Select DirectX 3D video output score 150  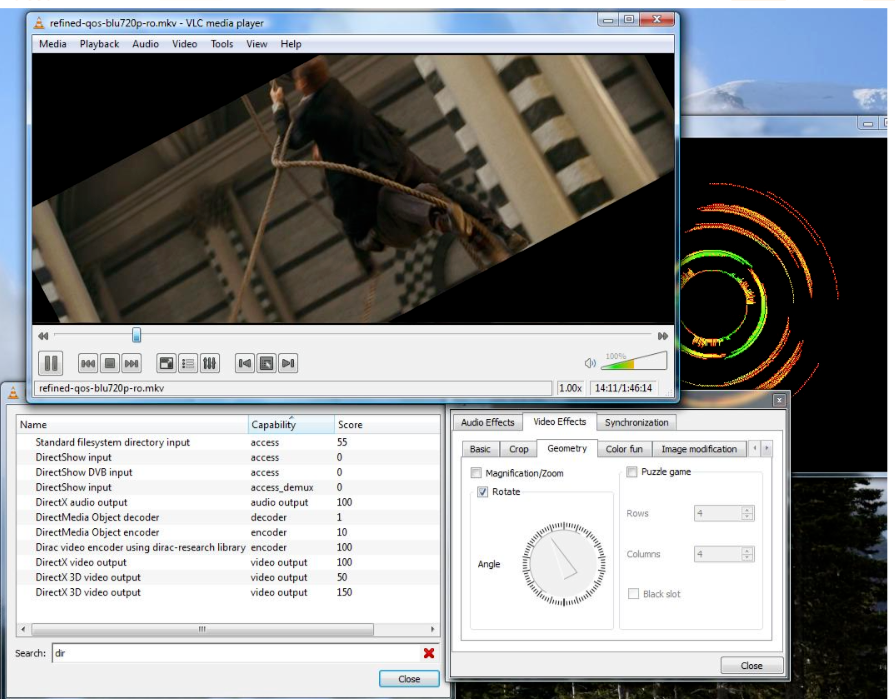pos(228,592)
